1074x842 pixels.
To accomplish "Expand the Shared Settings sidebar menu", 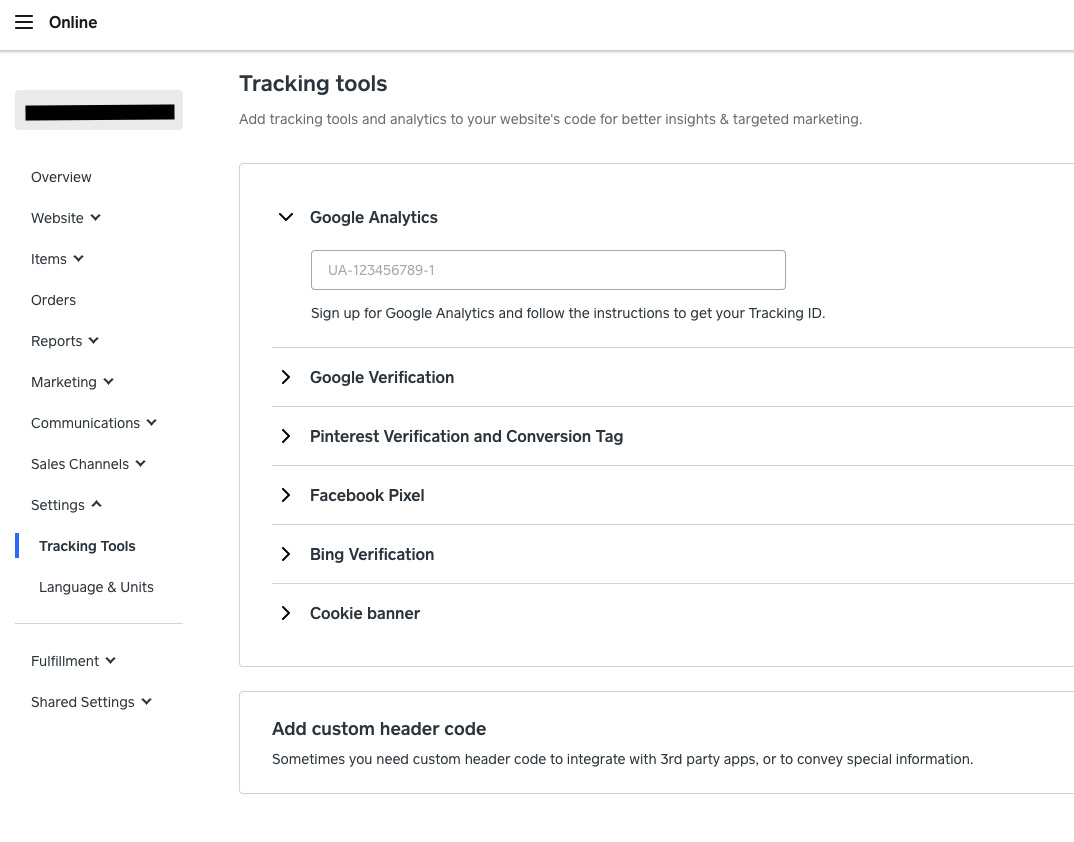I will (x=91, y=702).
